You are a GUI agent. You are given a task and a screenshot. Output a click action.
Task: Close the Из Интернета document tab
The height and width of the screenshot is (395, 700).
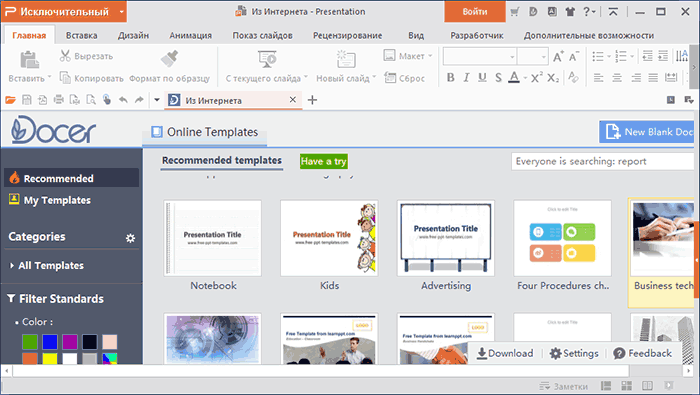pyautogui.click(x=293, y=100)
